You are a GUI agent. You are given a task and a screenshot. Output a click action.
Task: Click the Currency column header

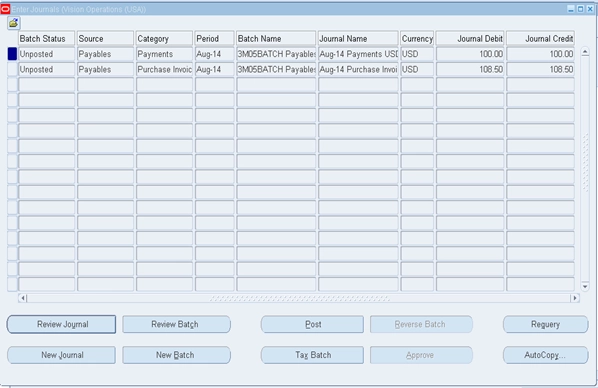(417, 39)
